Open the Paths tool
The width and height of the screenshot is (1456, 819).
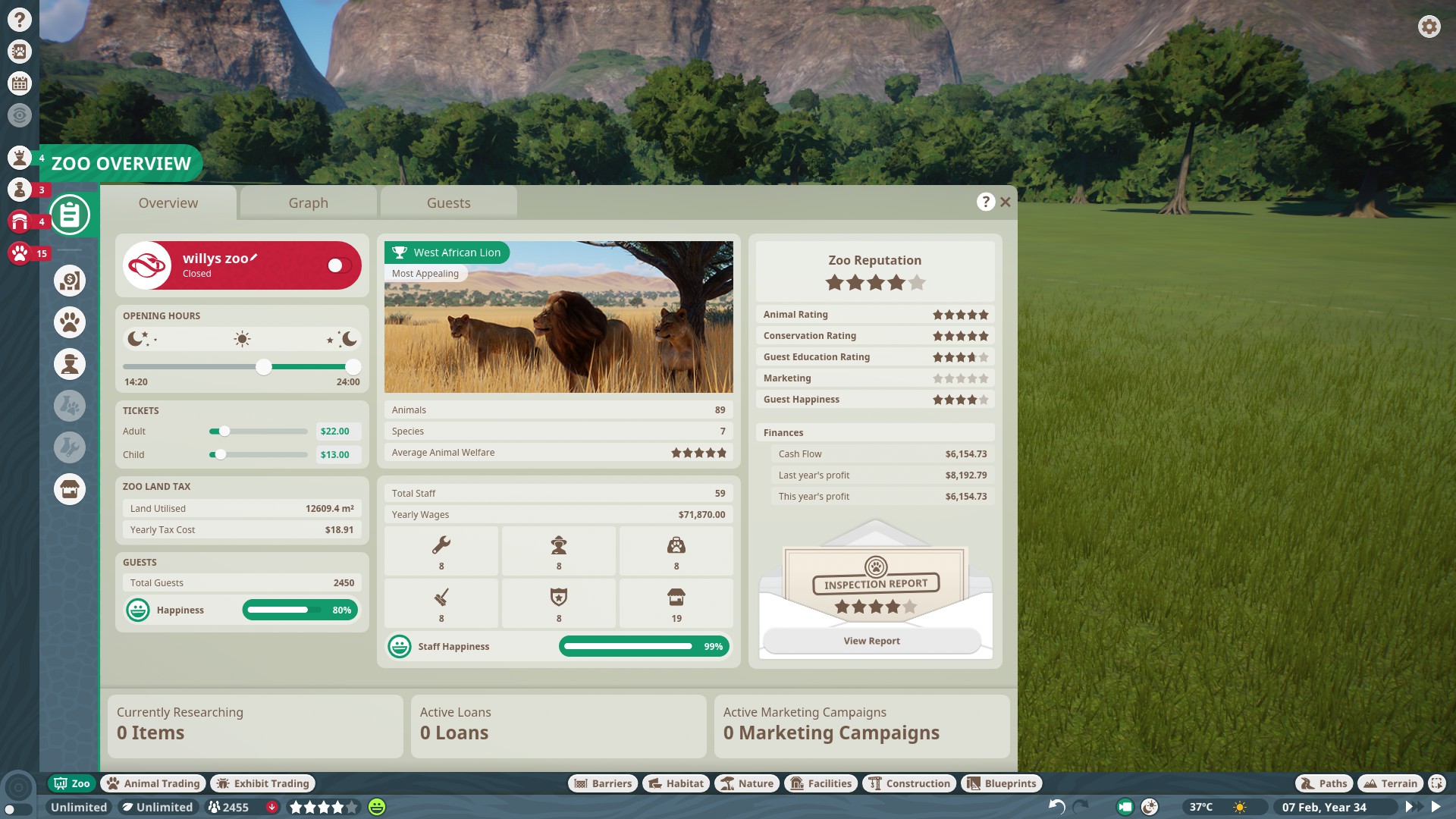click(1324, 783)
